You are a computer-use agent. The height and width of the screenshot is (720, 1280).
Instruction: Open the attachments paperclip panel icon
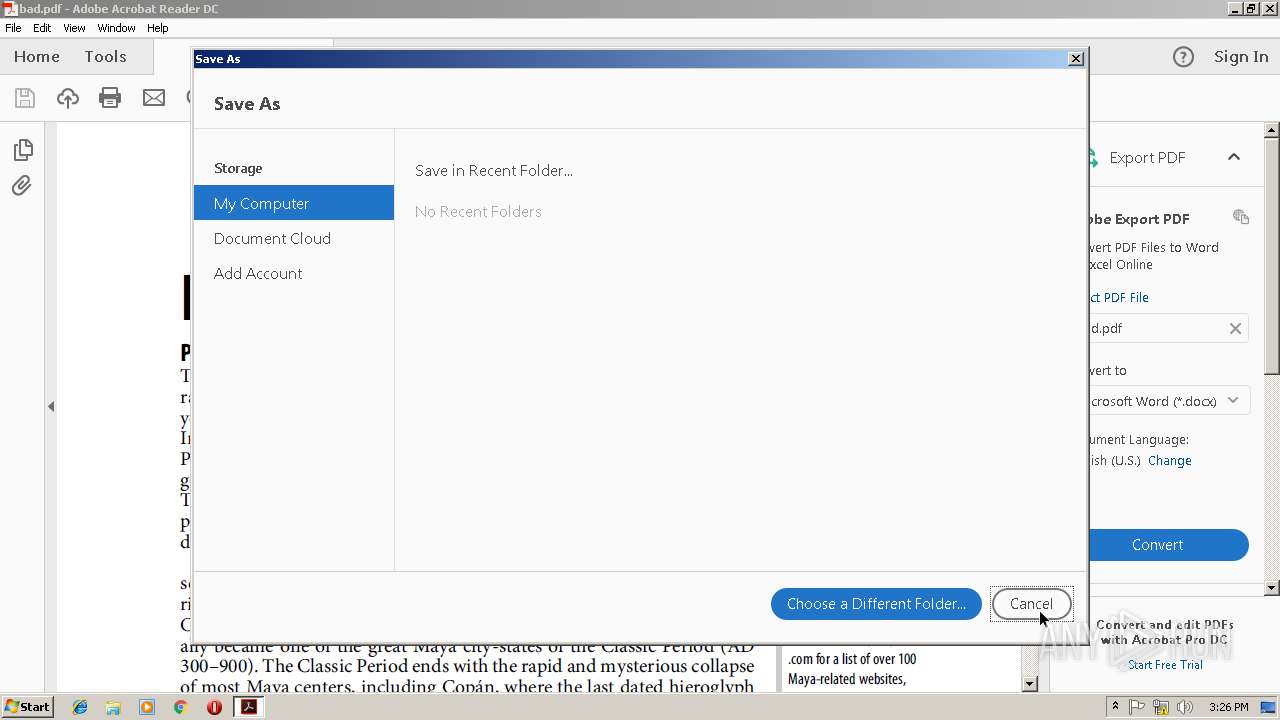[22, 186]
